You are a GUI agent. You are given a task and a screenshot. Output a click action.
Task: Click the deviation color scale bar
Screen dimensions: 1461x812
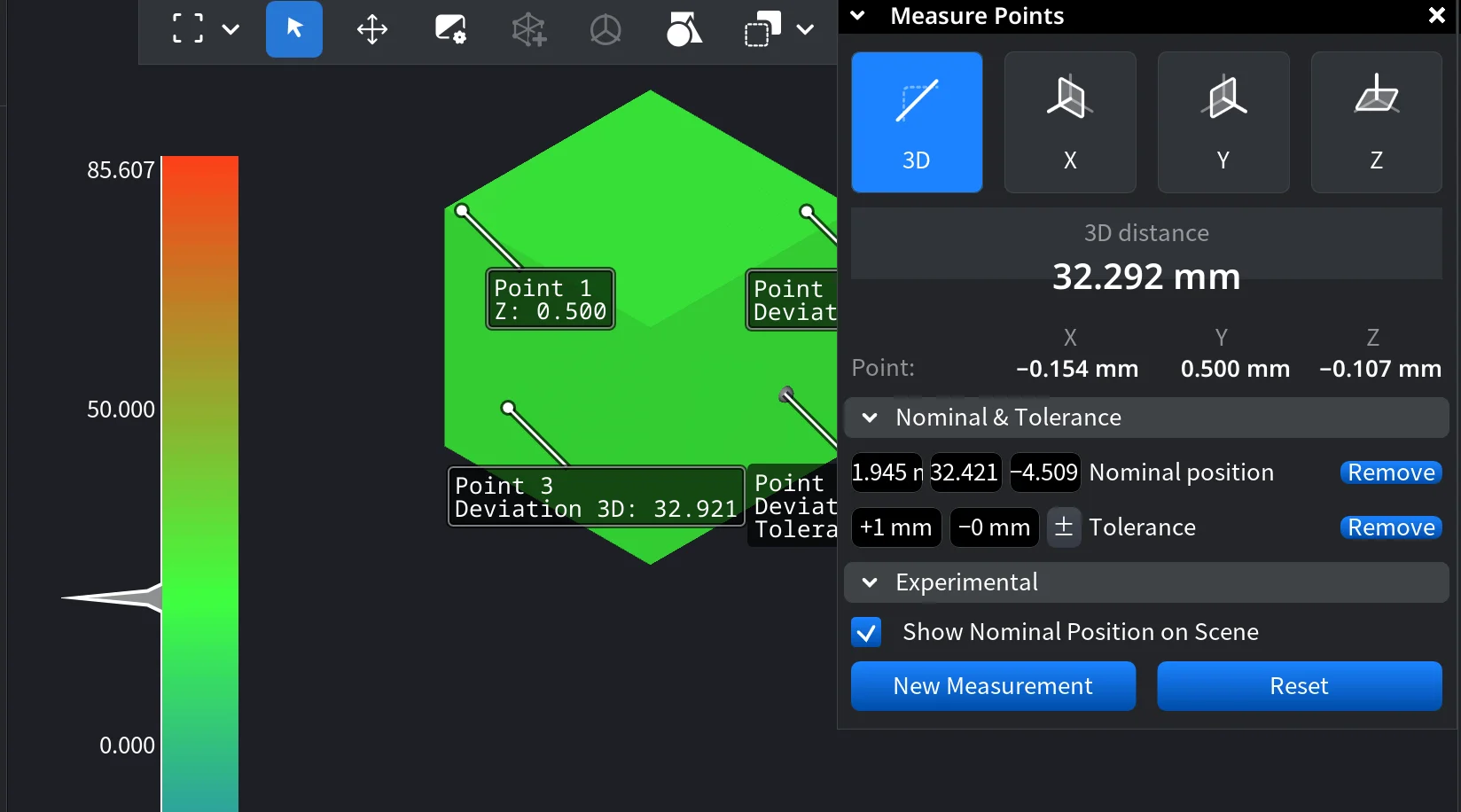coord(200,479)
